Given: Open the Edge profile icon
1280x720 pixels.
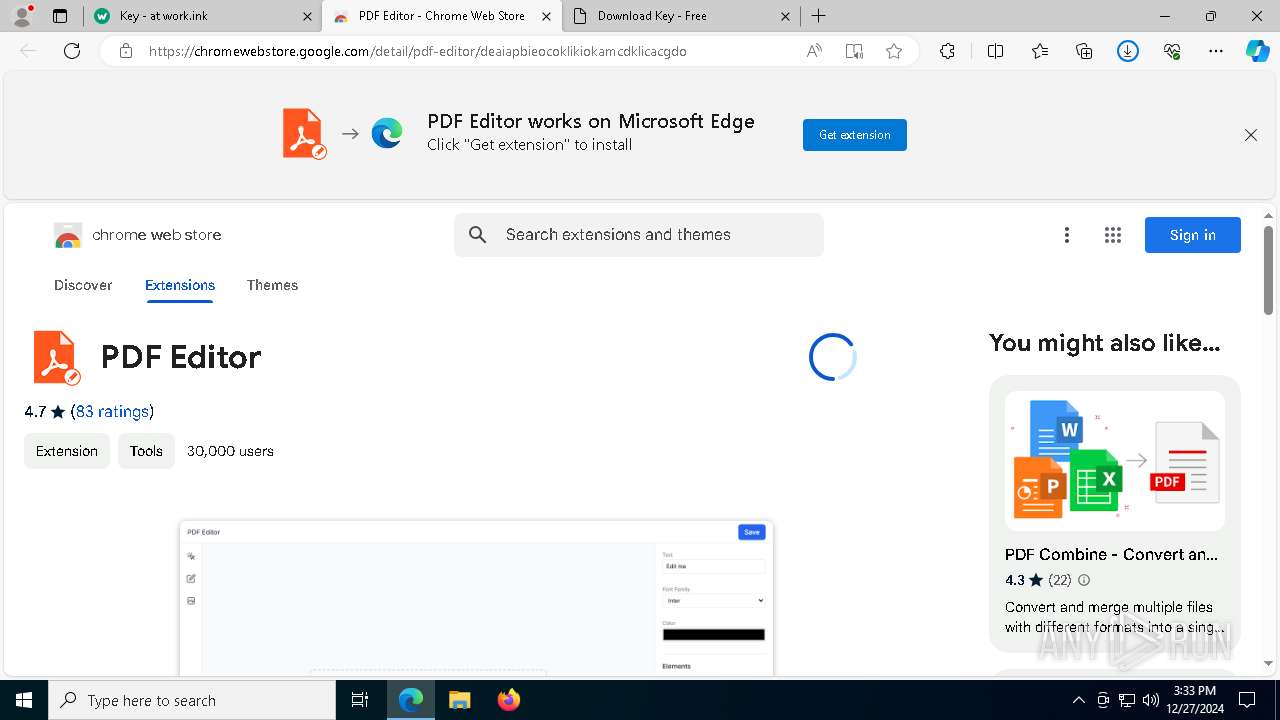Looking at the screenshot, I should click(22, 15).
